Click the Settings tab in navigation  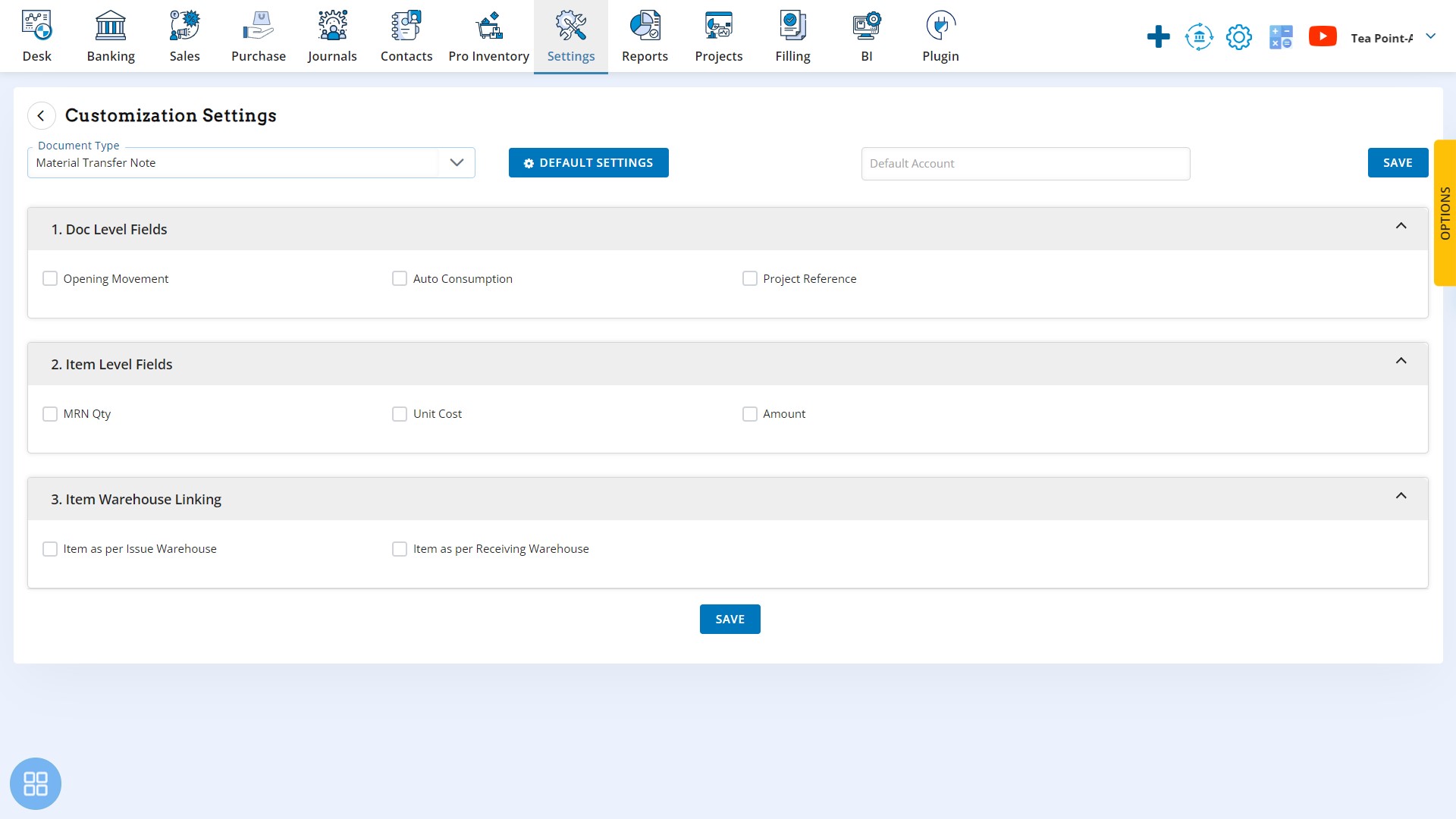coord(571,37)
